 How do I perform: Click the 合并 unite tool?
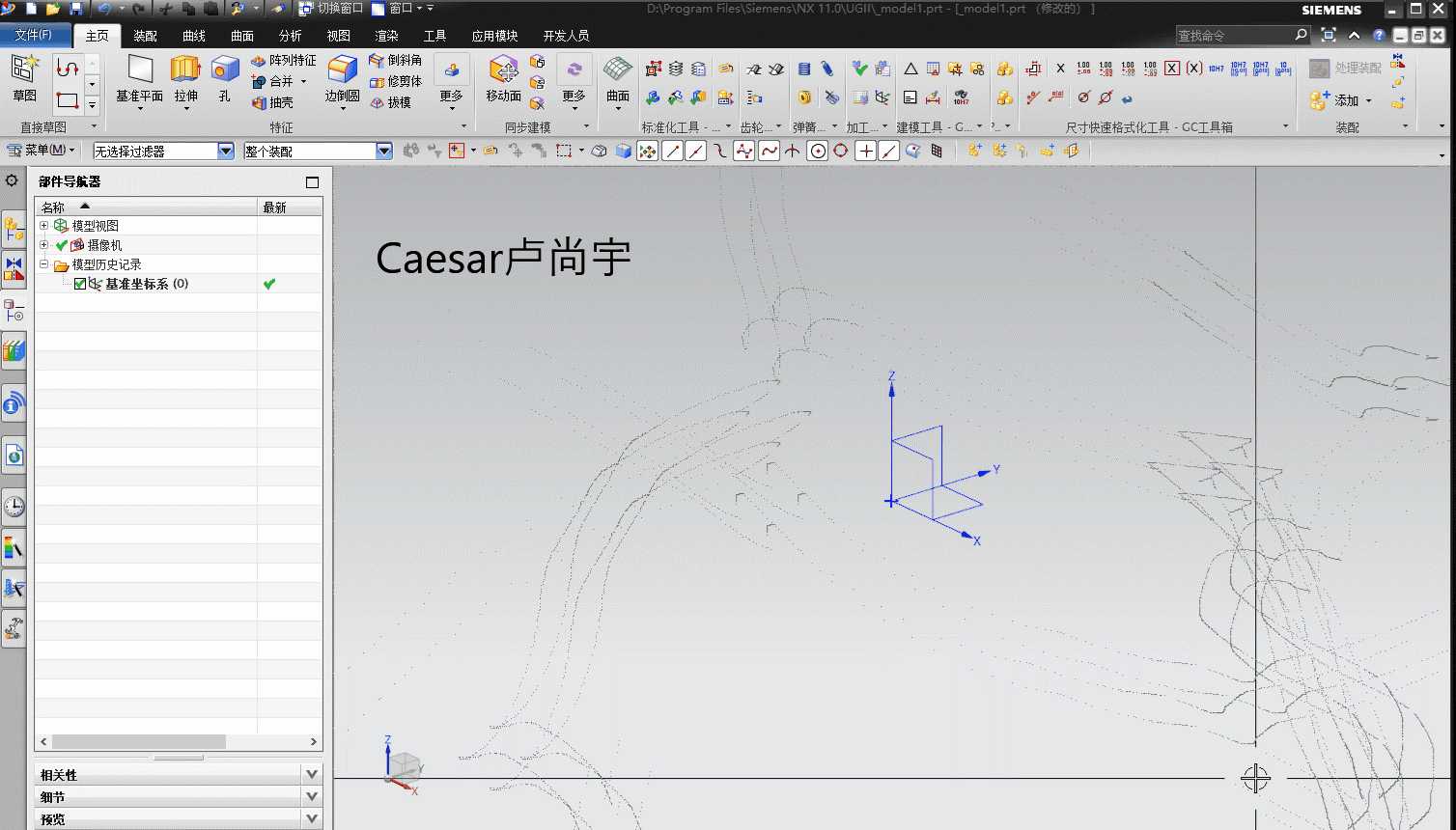coord(273,81)
